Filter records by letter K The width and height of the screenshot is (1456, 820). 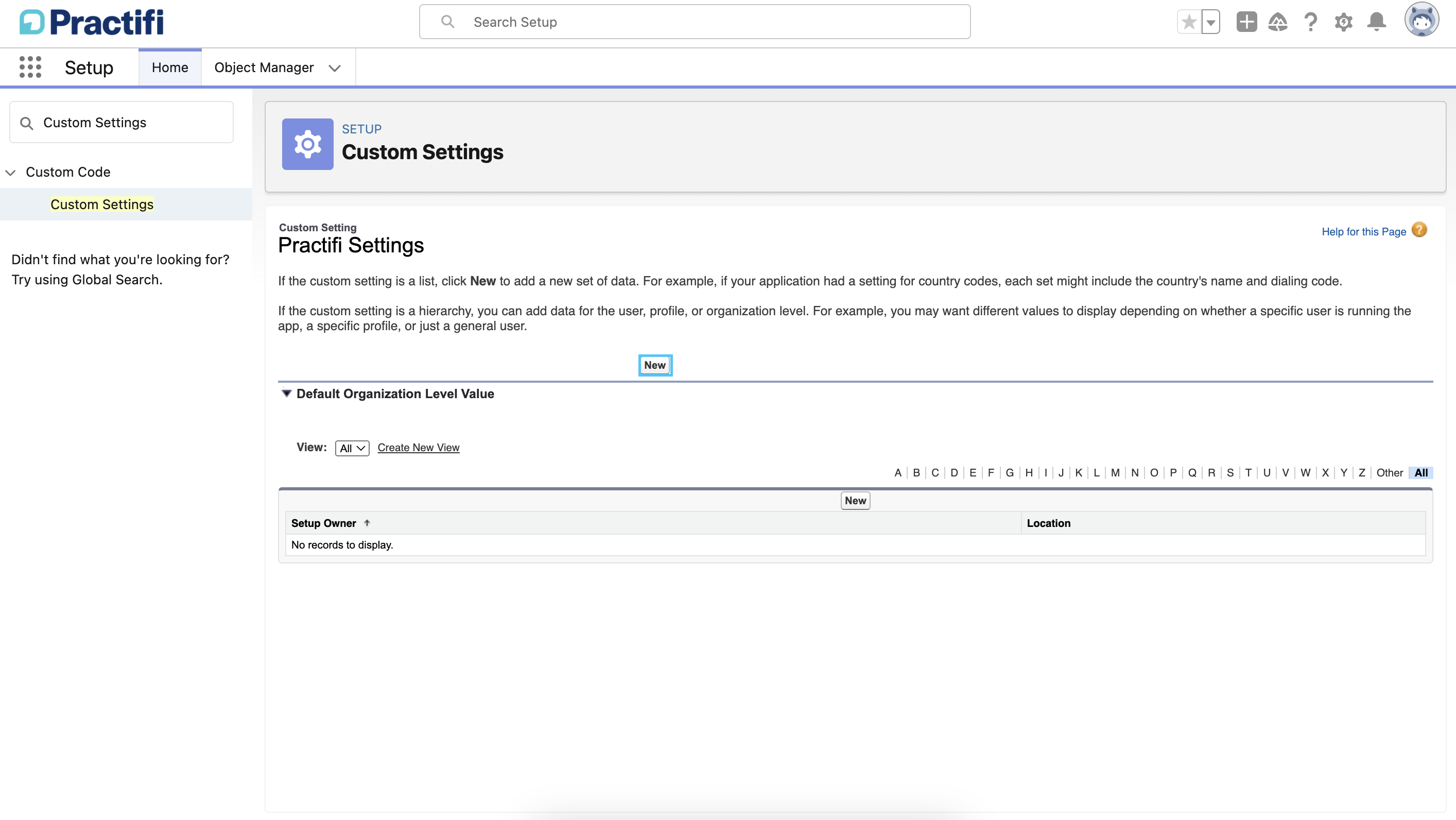(1079, 473)
